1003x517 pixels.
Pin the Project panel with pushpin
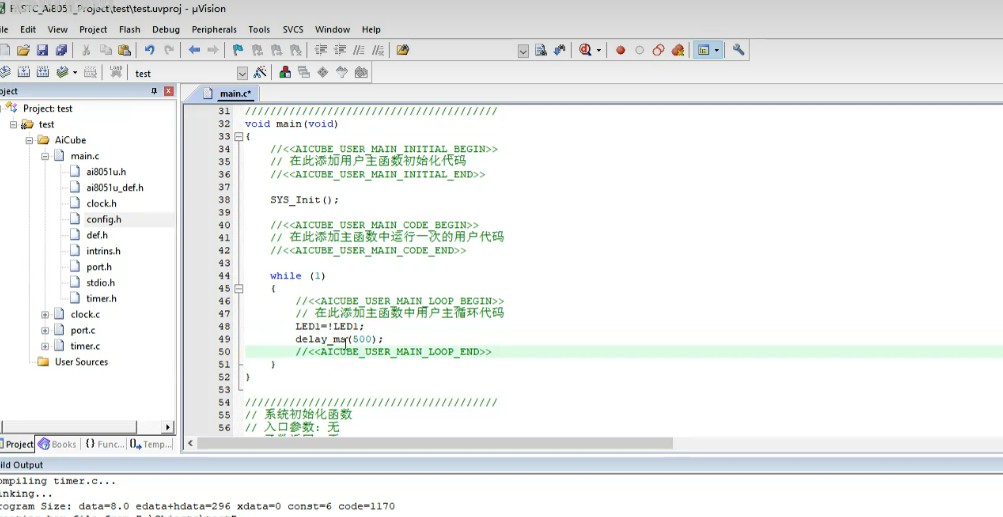point(154,91)
